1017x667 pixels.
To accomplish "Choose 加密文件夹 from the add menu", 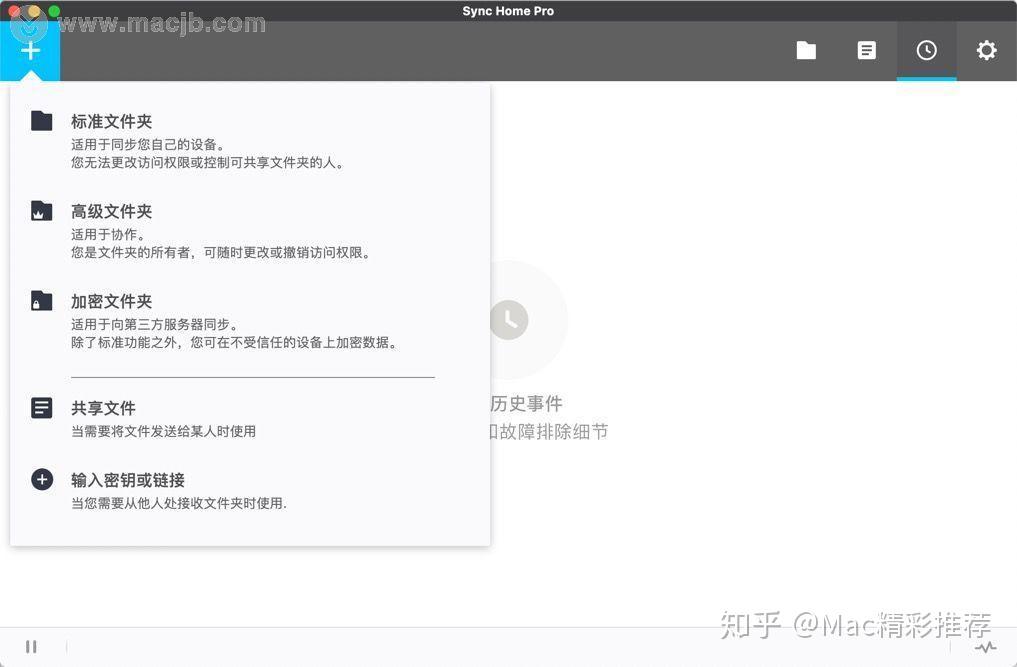I will [111, 301].
